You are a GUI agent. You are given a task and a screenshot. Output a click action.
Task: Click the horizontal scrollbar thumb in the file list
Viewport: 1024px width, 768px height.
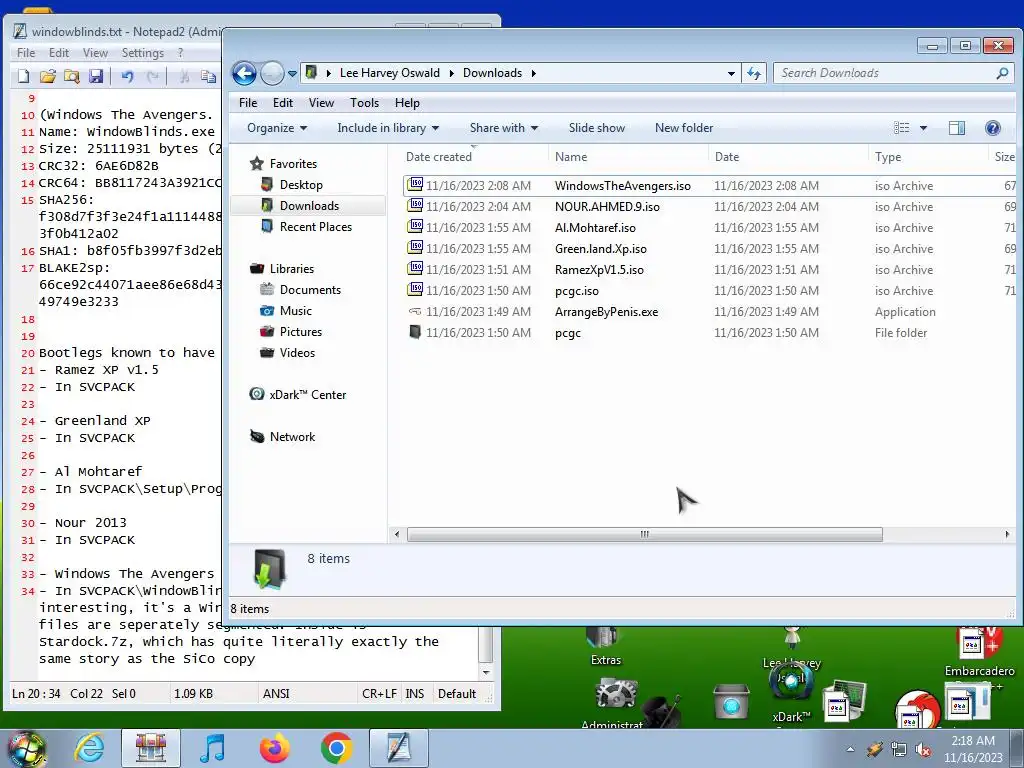[x=645, y=534]
